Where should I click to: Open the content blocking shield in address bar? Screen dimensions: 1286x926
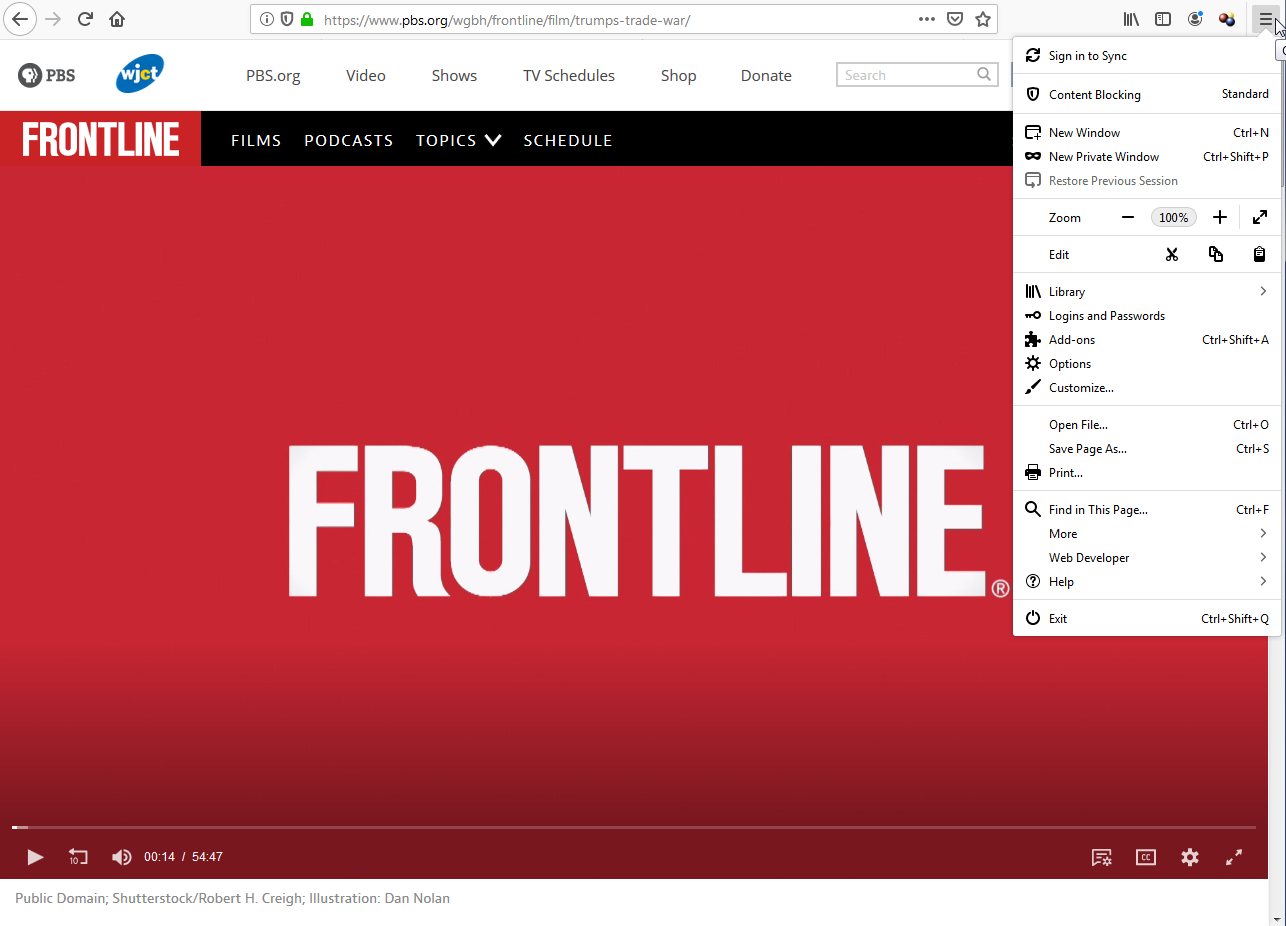287,19
